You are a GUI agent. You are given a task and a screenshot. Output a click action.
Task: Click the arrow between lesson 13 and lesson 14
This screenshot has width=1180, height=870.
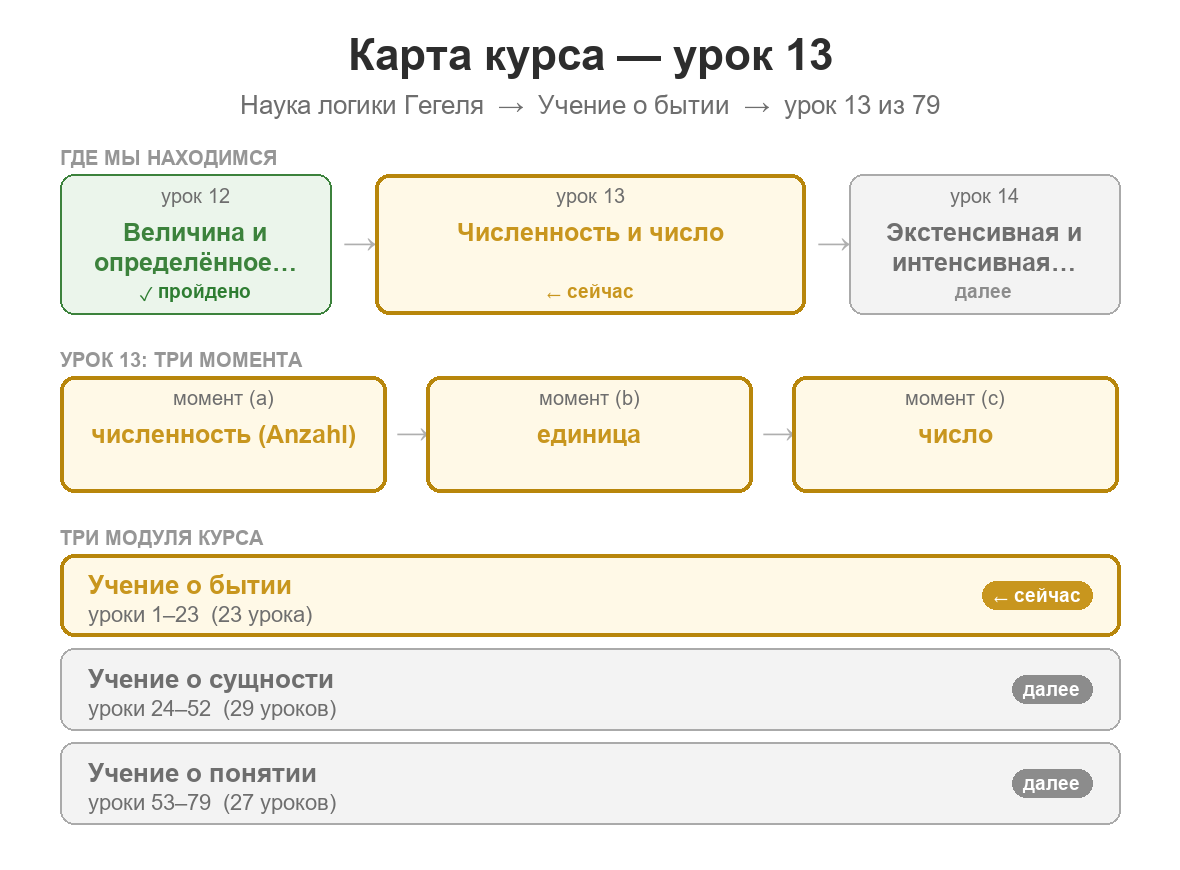coord(834,244)
